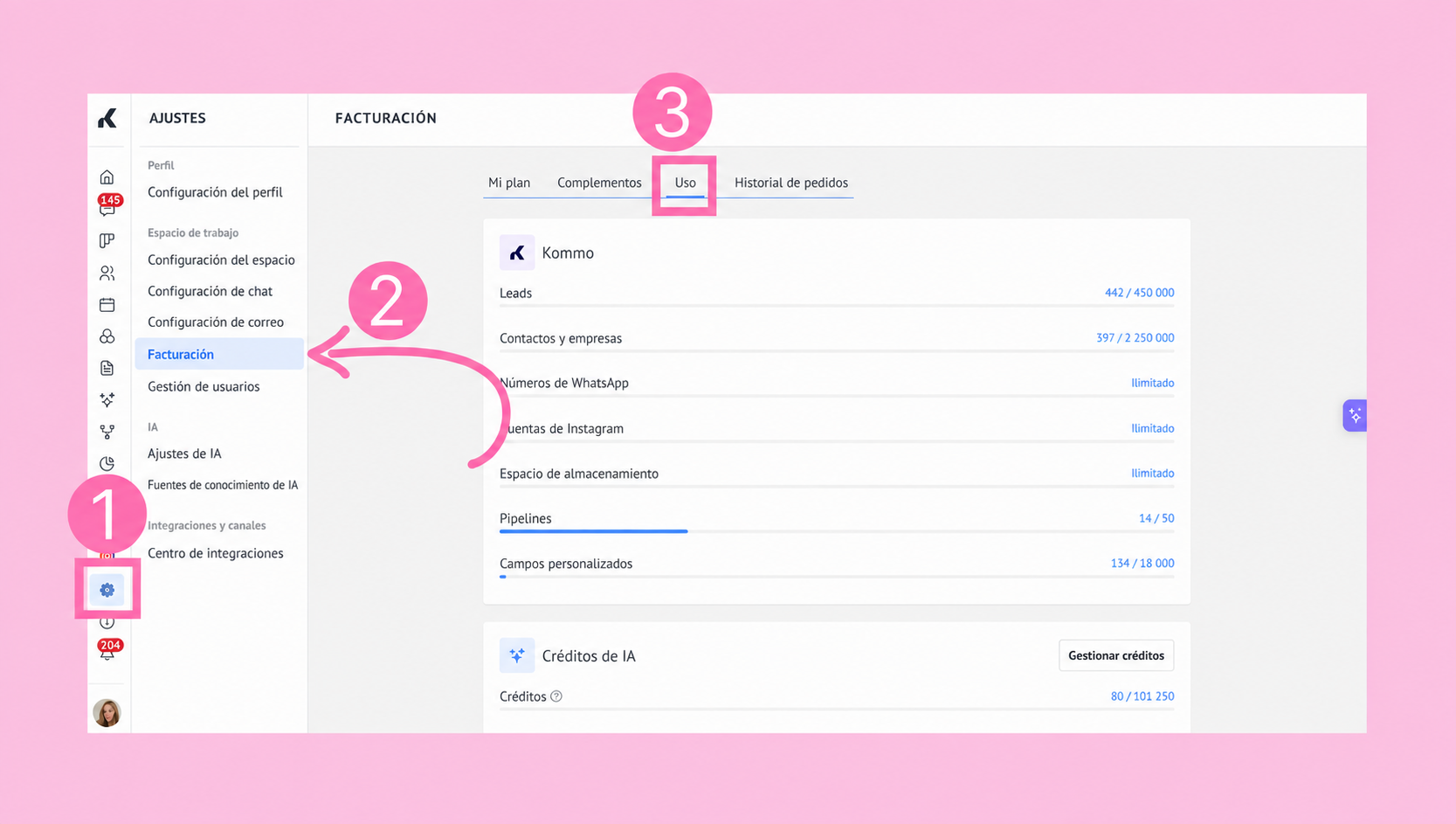Select the Uso tab

[686, 183]
